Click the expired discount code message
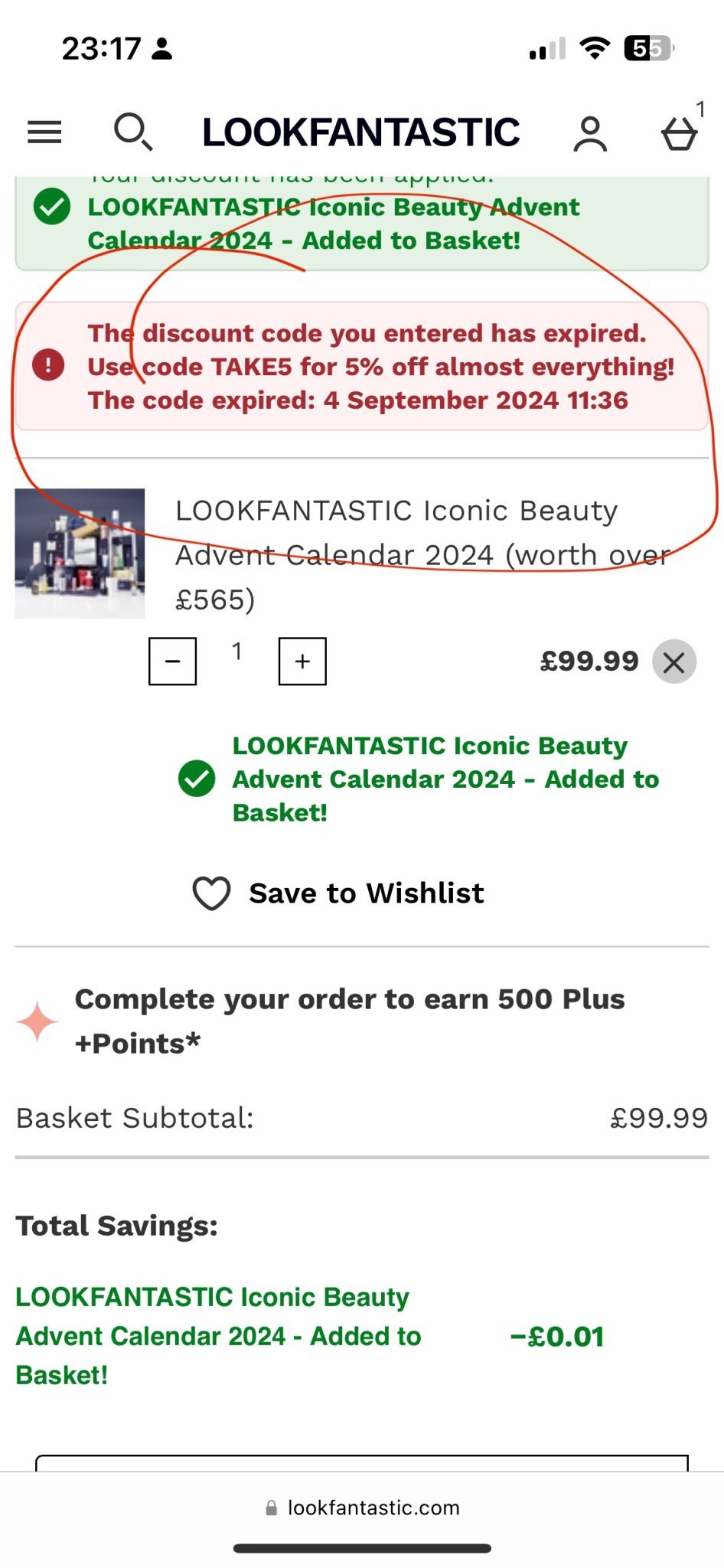 [x=381, y=367]
